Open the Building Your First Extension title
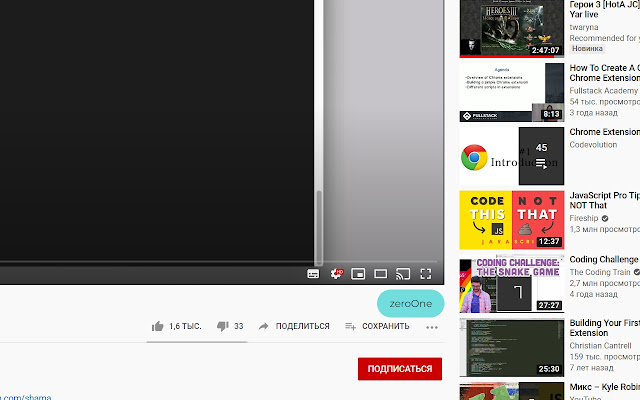Image resolution: width=640 pixels, height=400 pixels. [604, 328]
